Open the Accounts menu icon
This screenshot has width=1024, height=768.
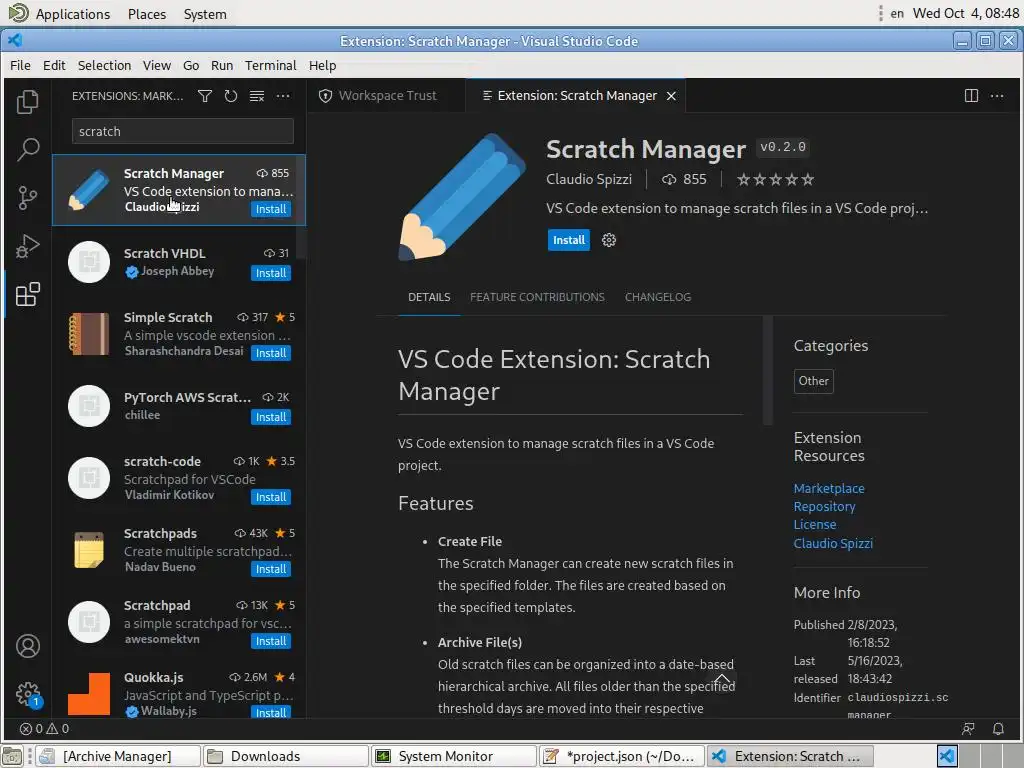pos(27,646)
